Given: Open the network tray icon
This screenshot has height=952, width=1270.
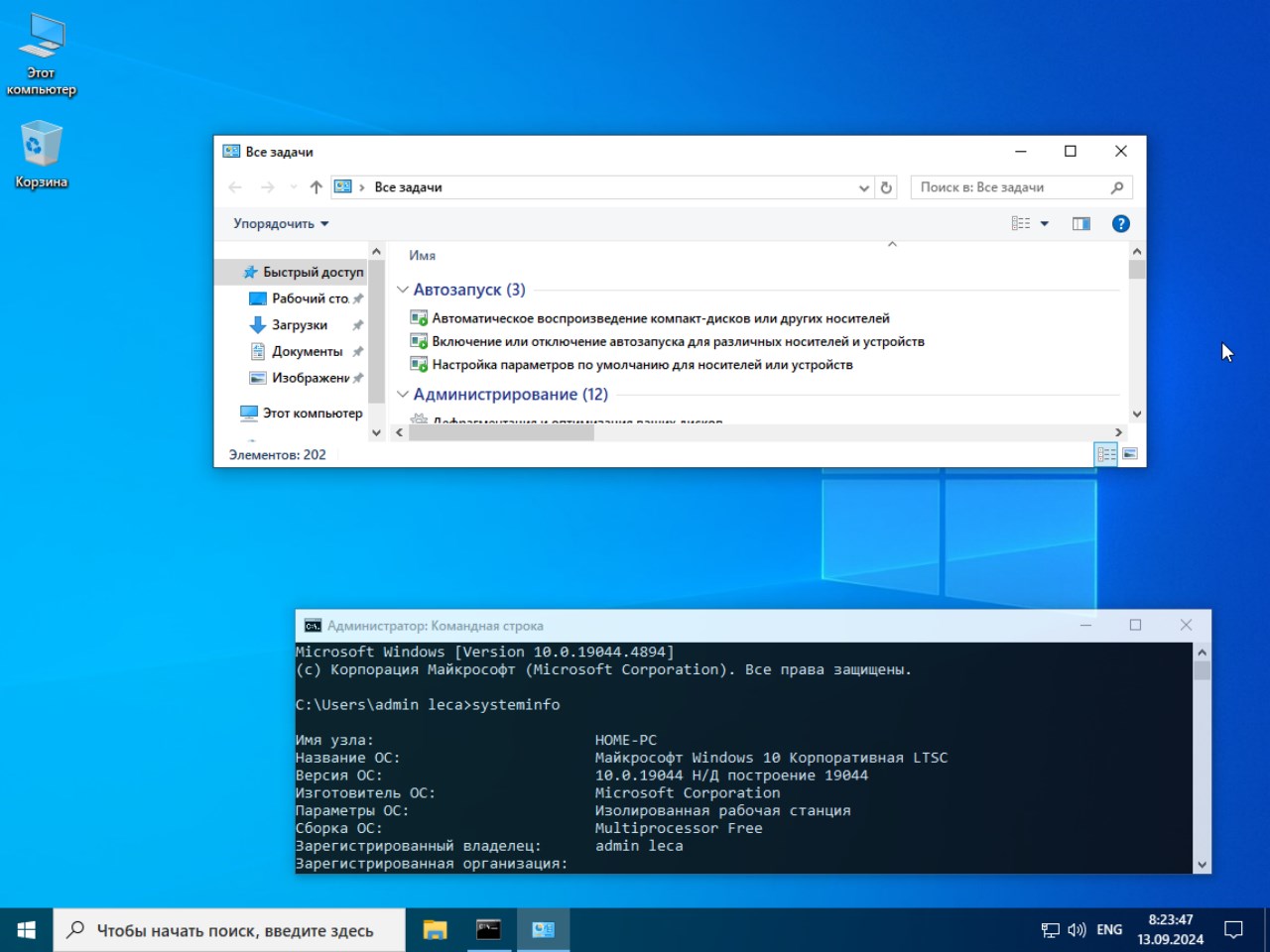Looking at the screenshot, I should click(x=1050, y=930).
